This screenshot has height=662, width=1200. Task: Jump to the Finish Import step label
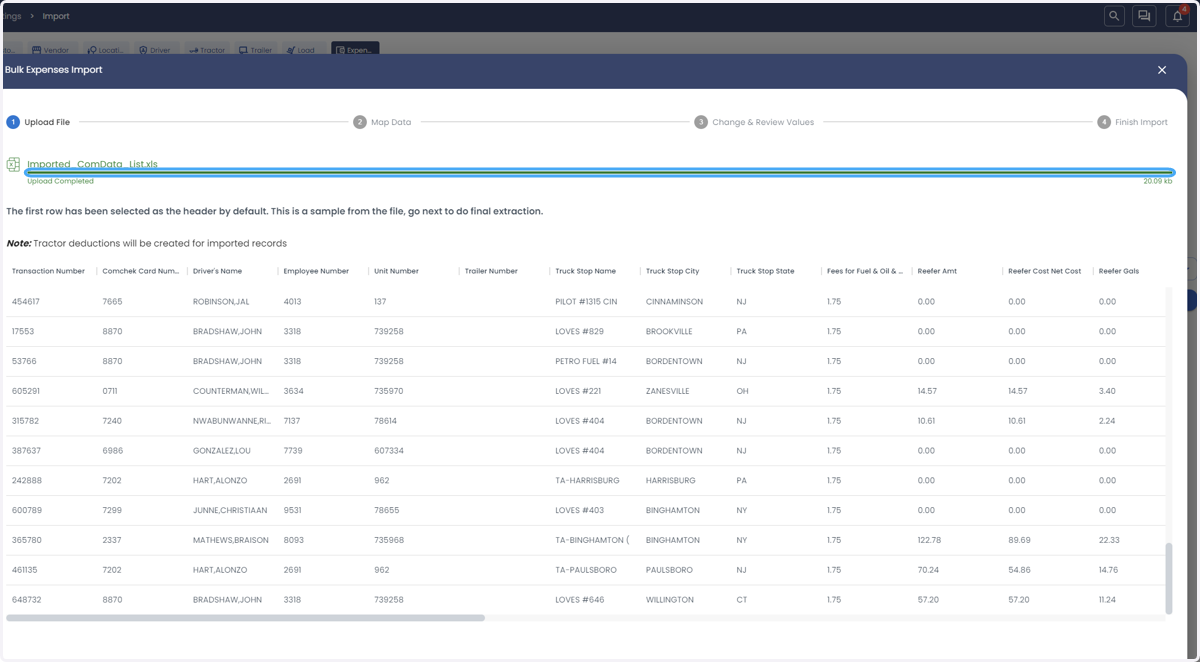[1141, 122]
